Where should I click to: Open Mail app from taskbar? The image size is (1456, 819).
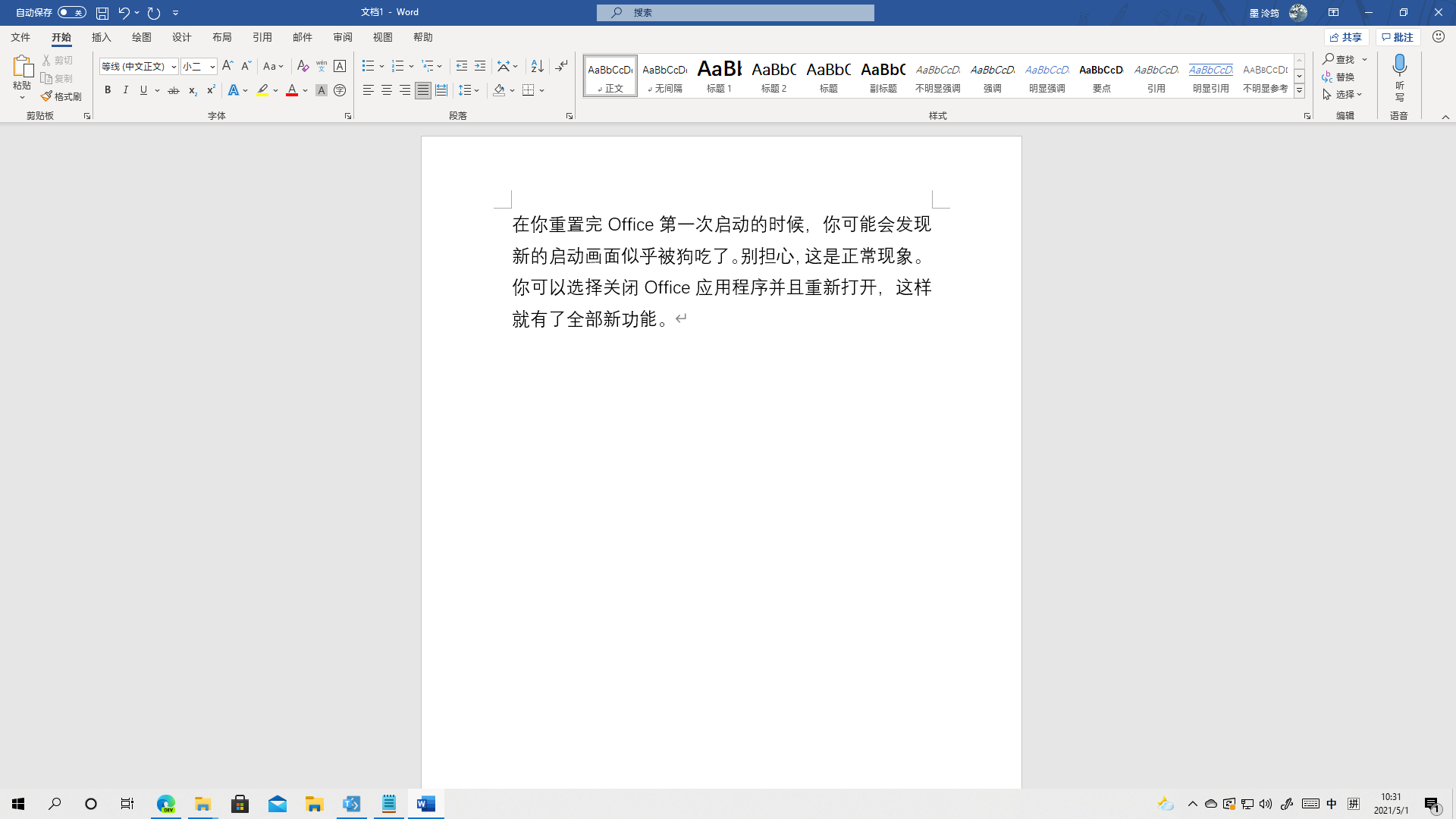click(278, 804)
